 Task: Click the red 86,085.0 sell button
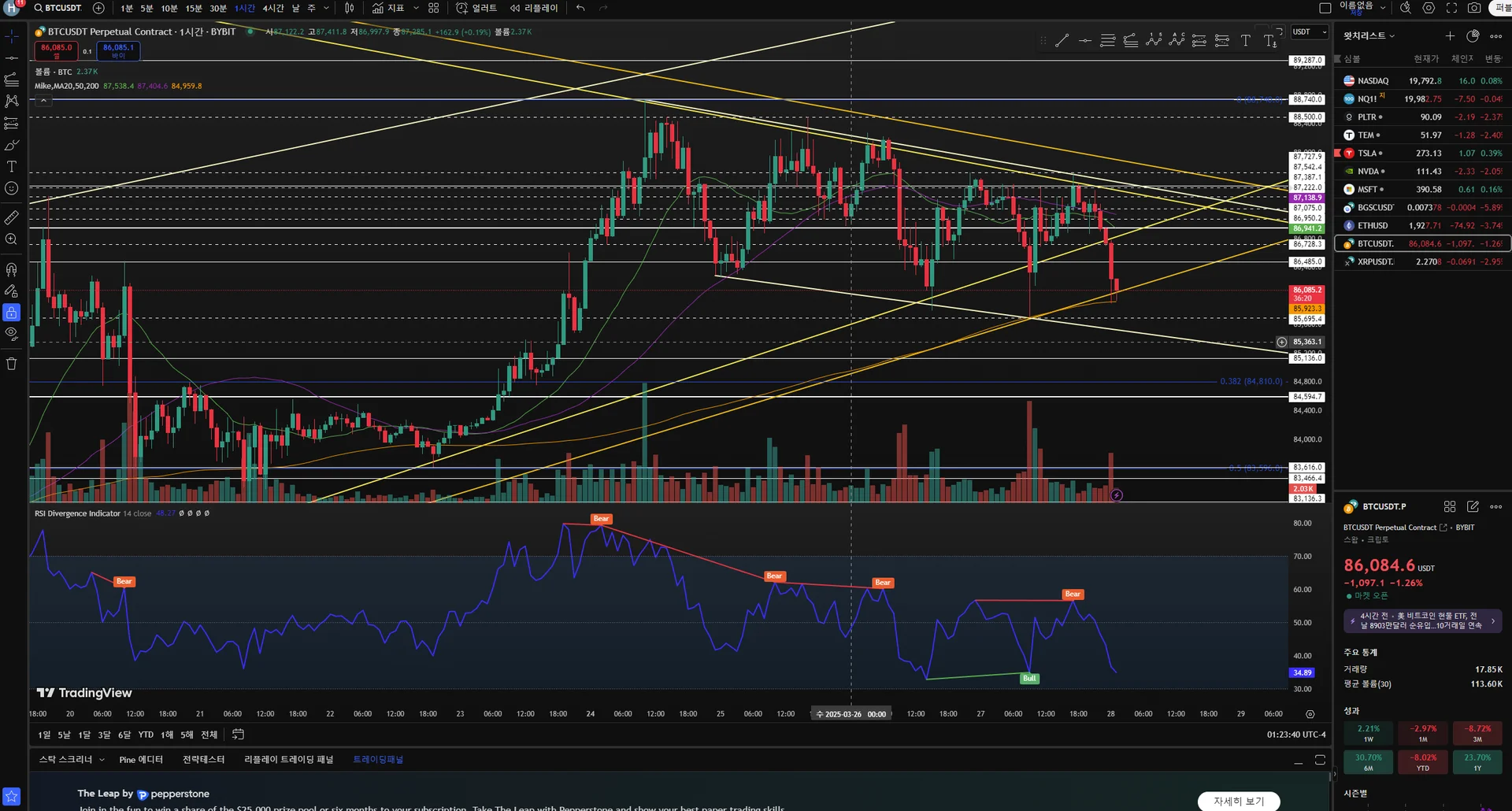(x=56, y=50)
